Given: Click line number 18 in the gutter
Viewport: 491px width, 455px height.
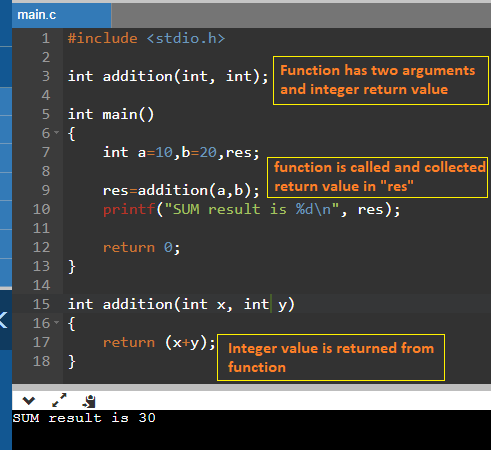Looking at the screenshot, I should (42, 361).
